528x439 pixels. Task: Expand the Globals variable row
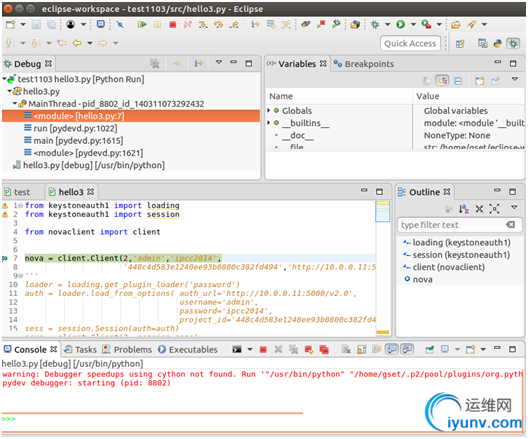pyautogui.click(x=269, y=110)
